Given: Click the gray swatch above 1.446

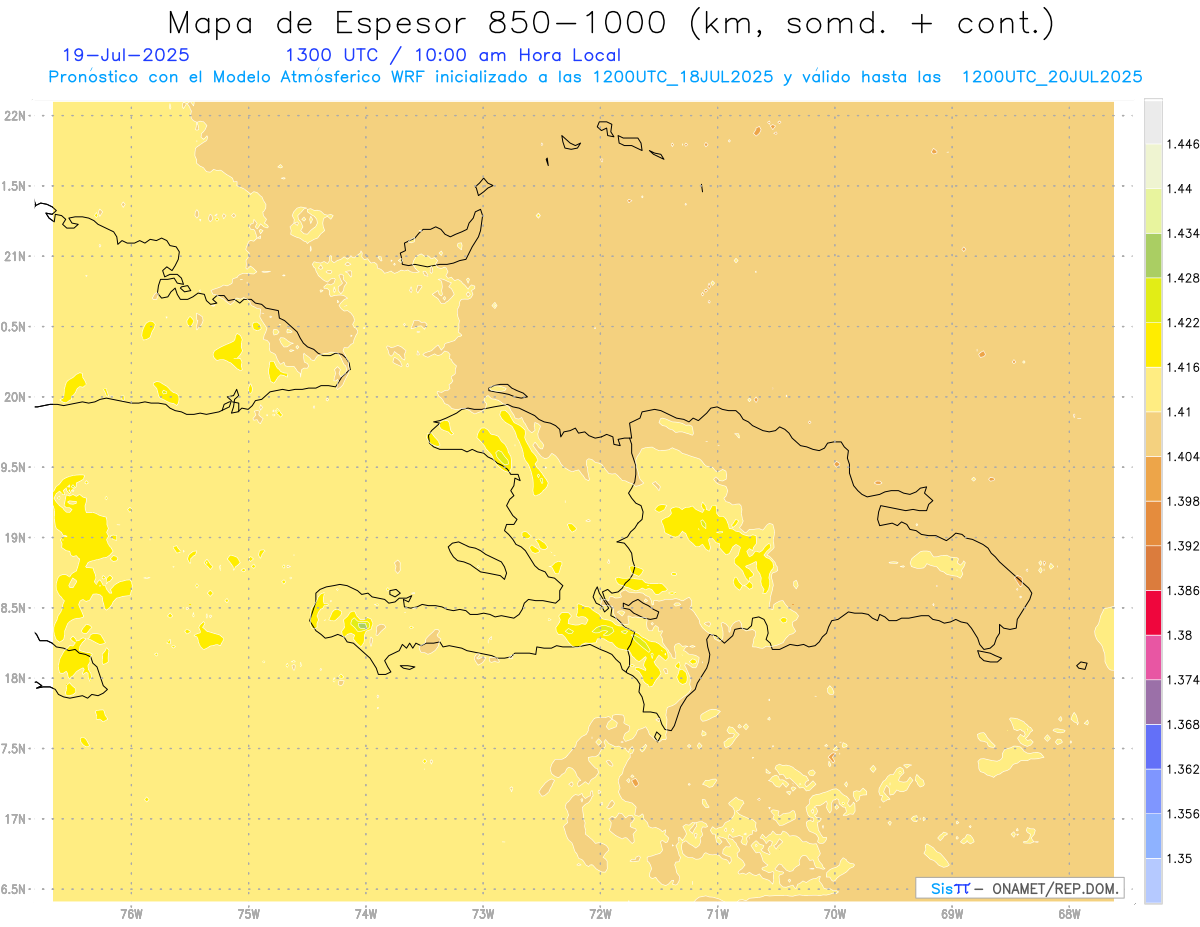Looking at the screenshot, I should 1153,122.
